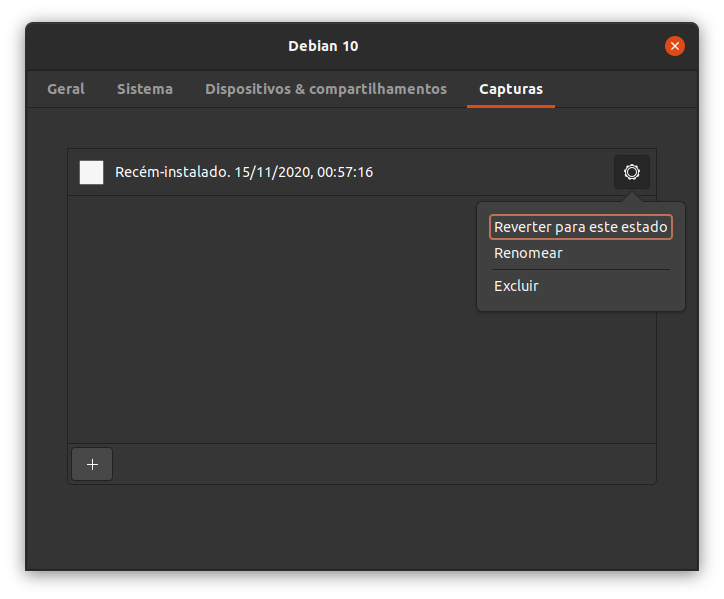Click the empty toolbar space beside the plus button
The height and width of the screenshot is (599, 724).
pos(380,464)
